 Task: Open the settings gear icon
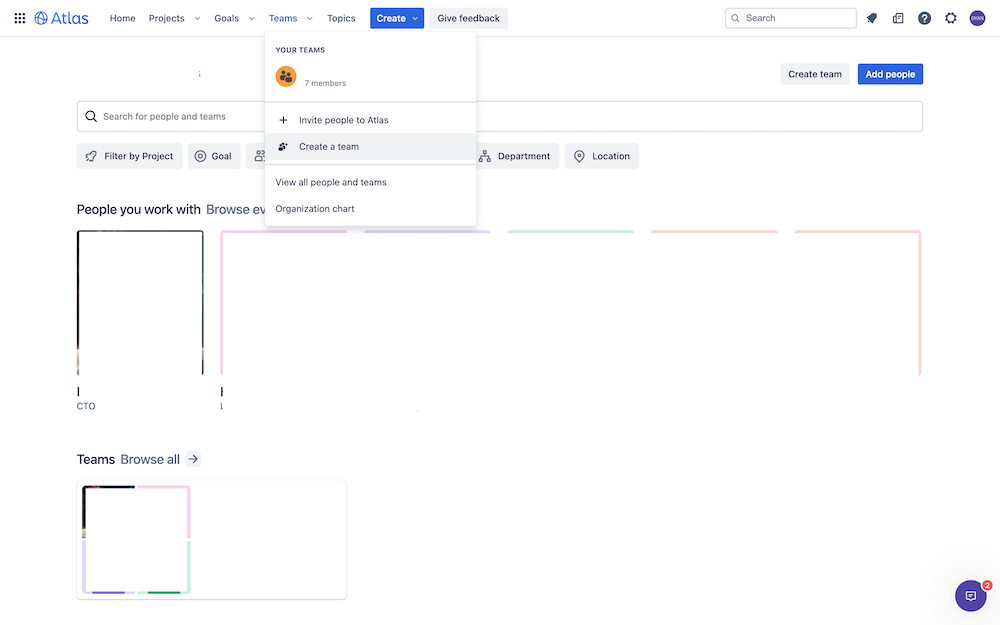951,18
